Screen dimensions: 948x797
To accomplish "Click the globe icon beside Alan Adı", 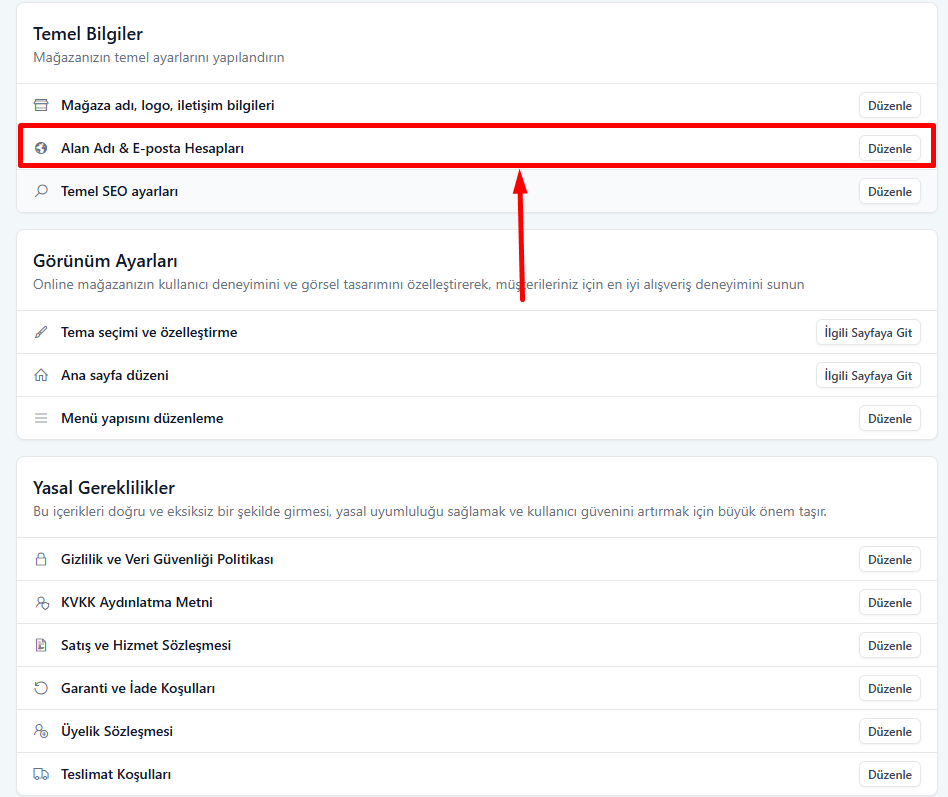I will point(41,148).
